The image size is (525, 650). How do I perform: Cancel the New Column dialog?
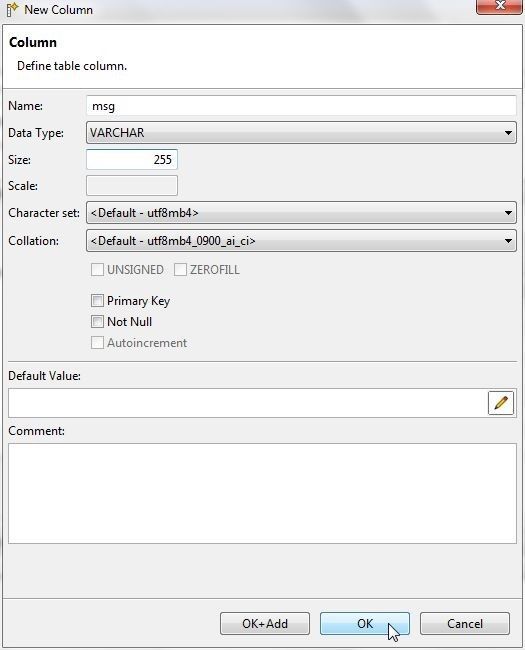click(x=465, y=623)
